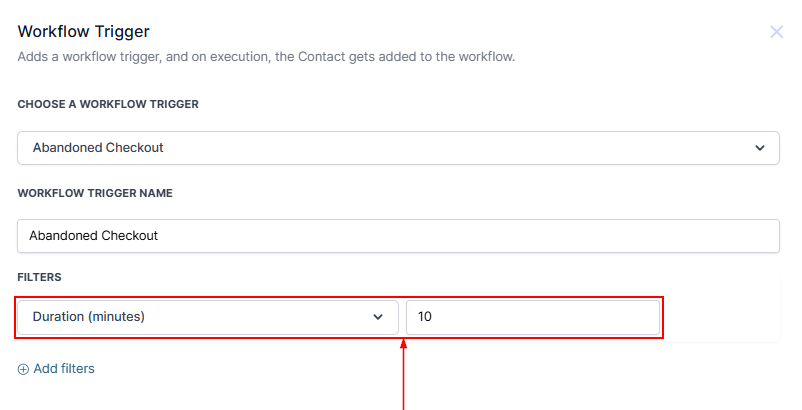Click the Workflow Trigger heading

(84, 32)
